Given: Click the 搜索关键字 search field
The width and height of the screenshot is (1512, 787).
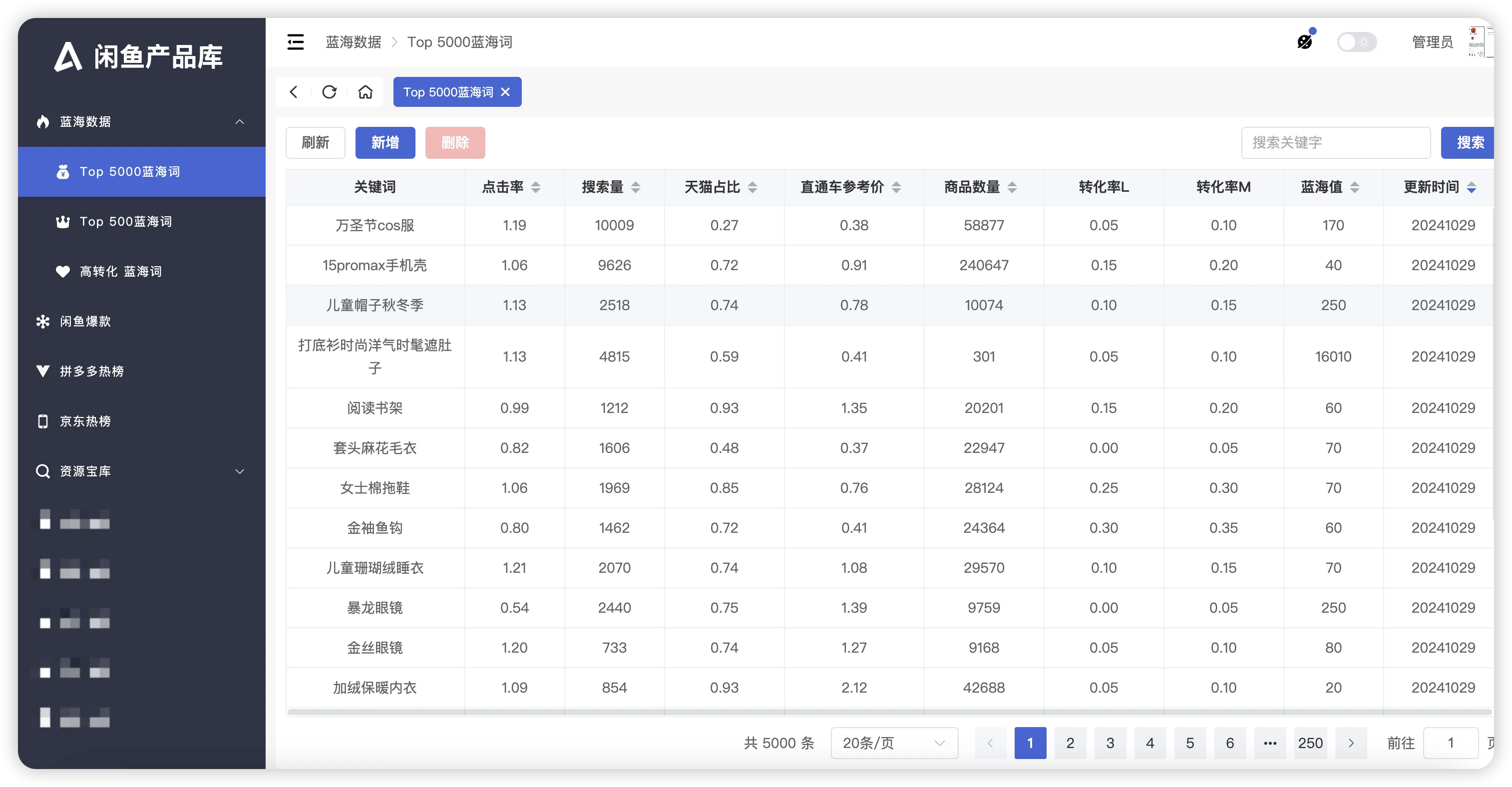Looking at the screenshot, I should [1335, 143].
